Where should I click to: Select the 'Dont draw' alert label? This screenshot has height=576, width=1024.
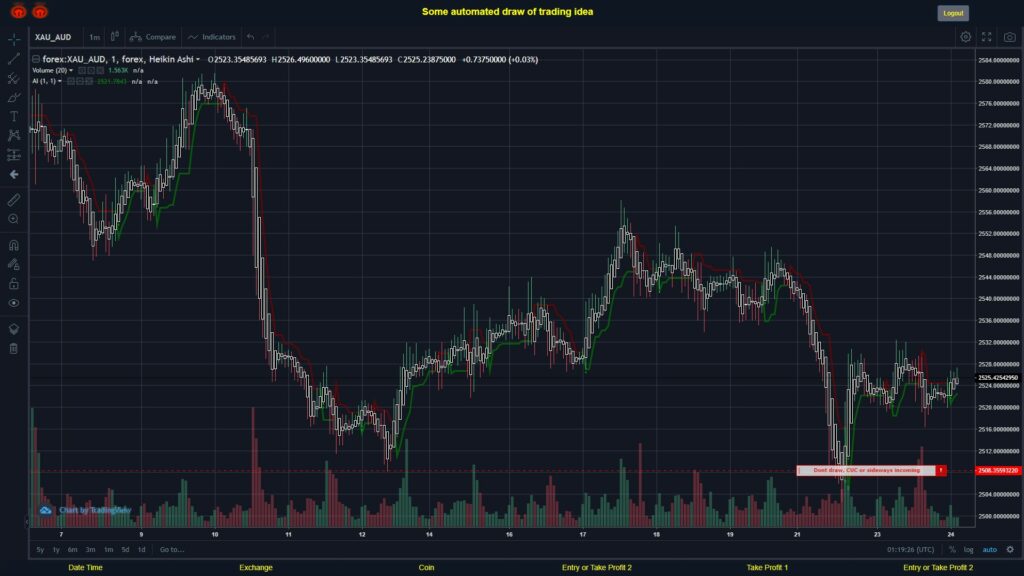[866, 470]
